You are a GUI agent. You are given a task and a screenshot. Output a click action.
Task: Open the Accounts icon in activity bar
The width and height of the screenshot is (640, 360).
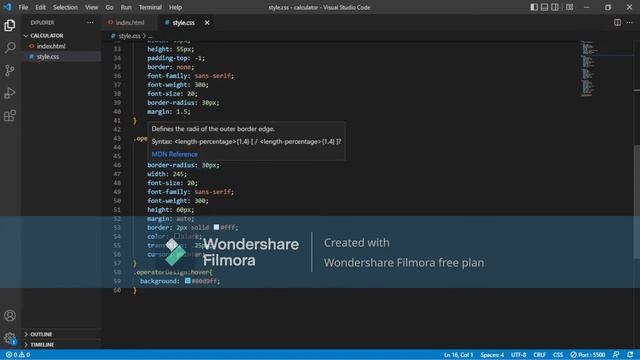tap(10, 316)
